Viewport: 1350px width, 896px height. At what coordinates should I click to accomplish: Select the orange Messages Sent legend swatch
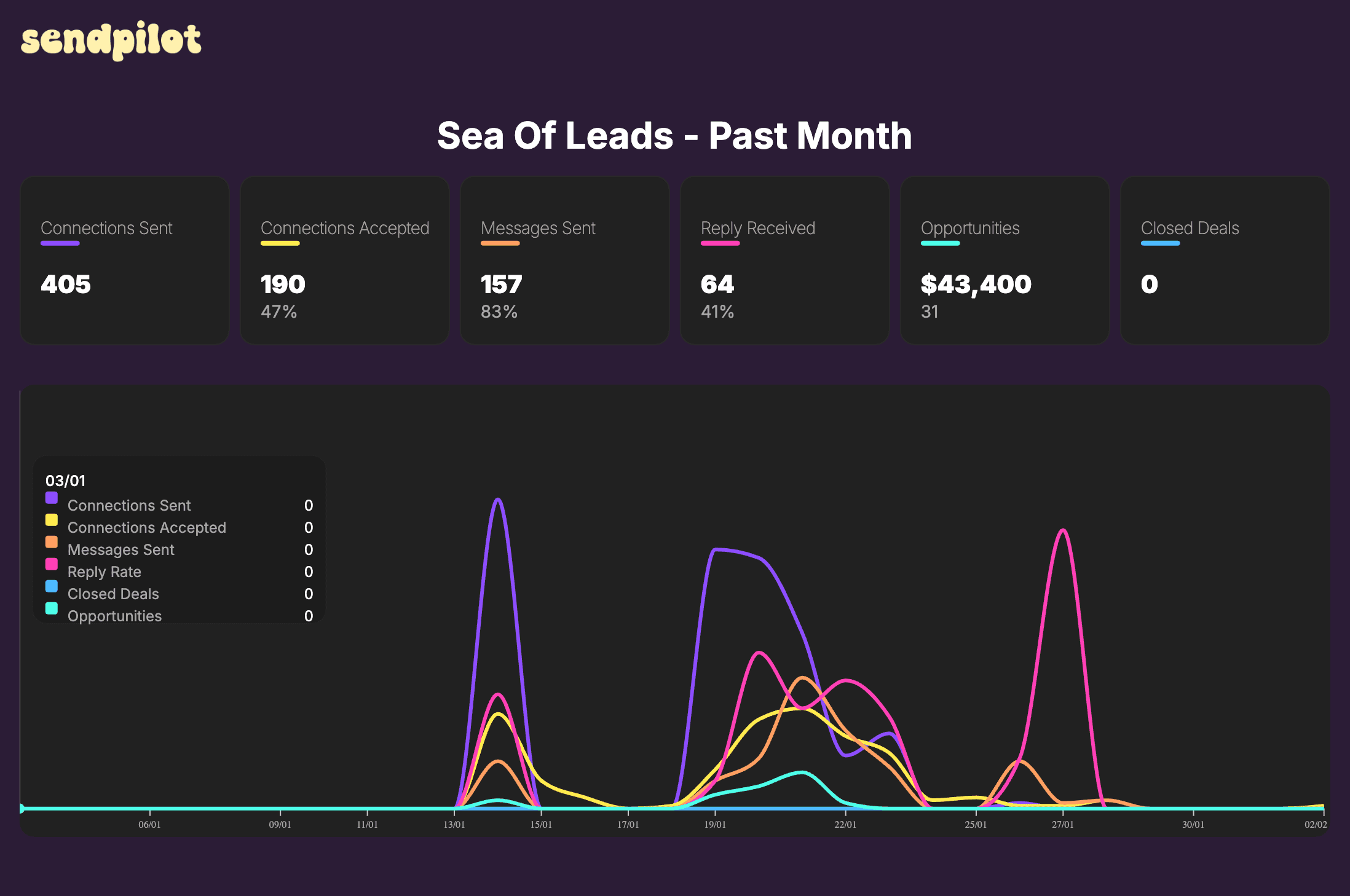[x=52, y=542]
